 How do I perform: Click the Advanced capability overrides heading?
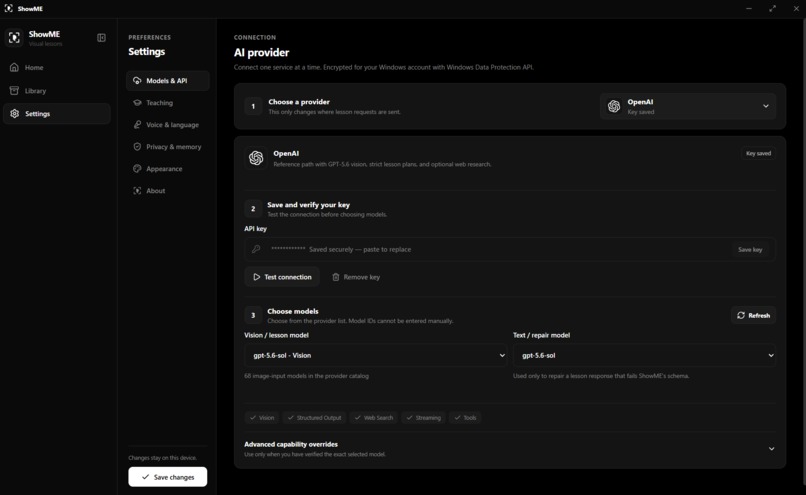(291, 444)
